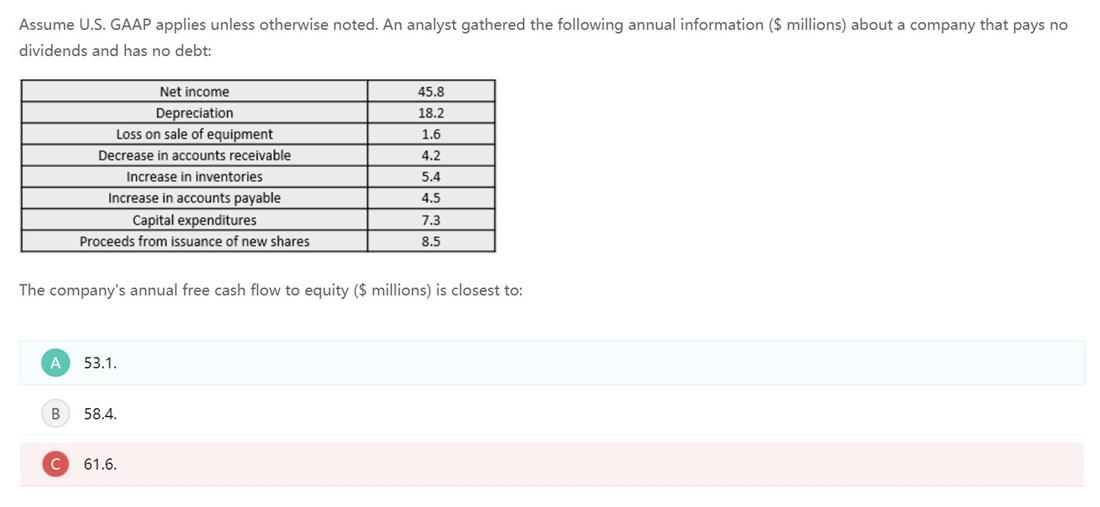Click the free cash flow question text
Viewport: 1100px width, 507px height.
coord(271,290)
